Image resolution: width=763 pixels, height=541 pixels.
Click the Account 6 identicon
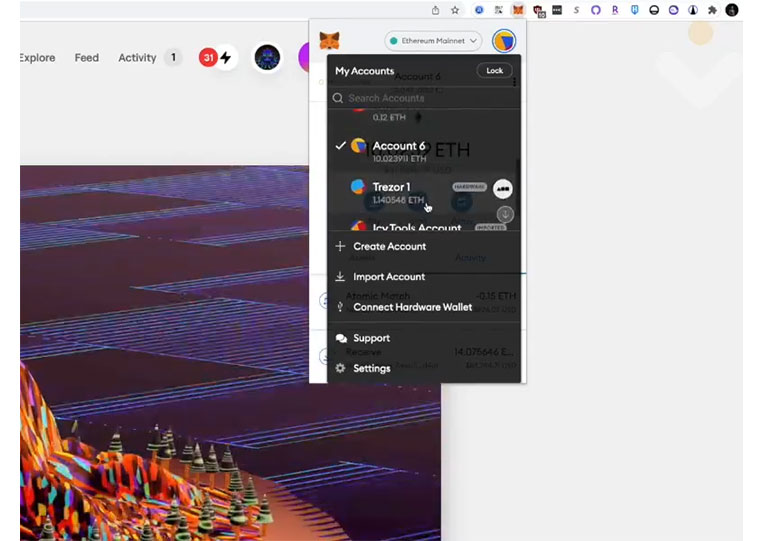359,145
